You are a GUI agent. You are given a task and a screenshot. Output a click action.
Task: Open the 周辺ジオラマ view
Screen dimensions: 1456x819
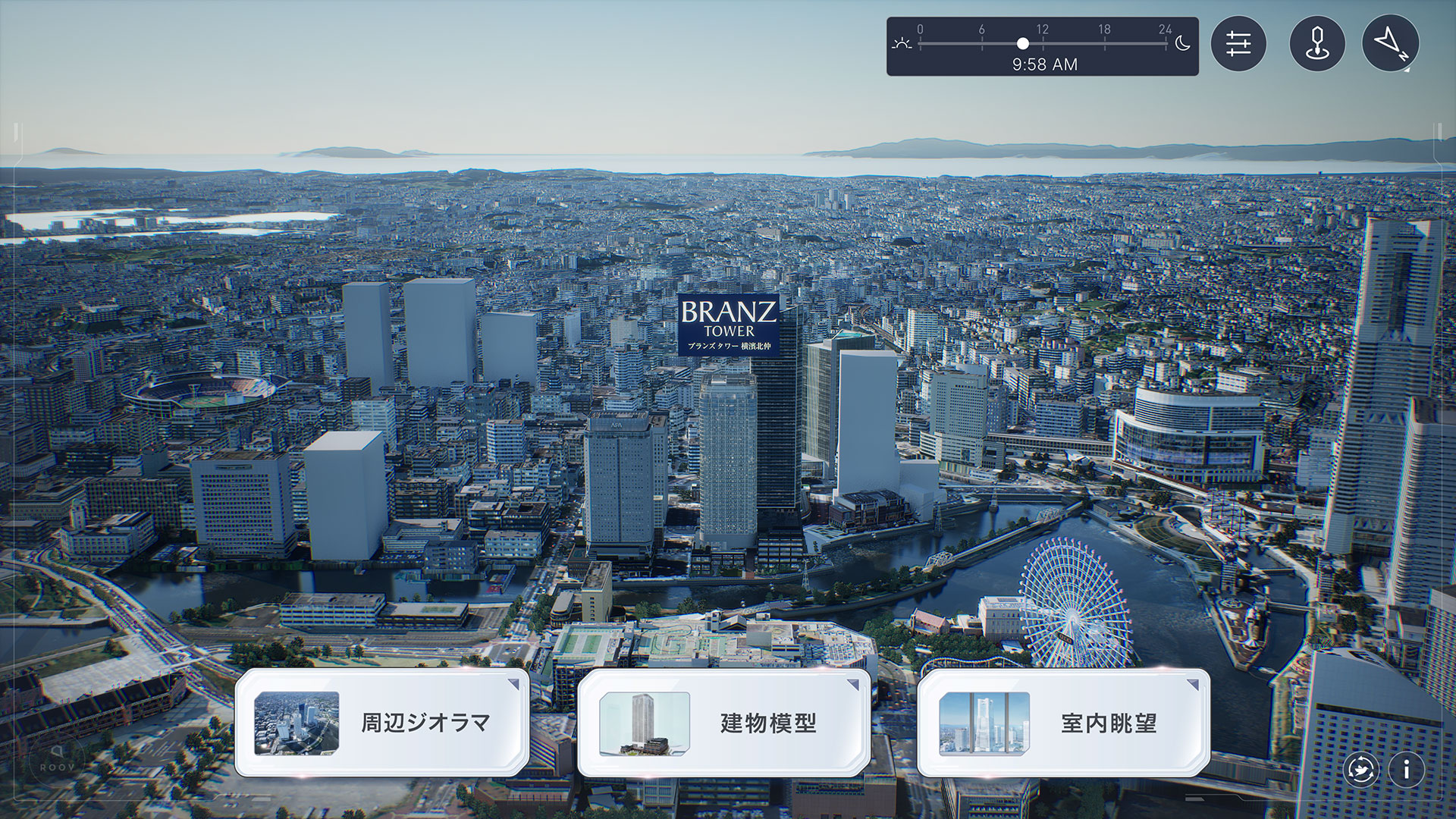[x=382, y=723]
